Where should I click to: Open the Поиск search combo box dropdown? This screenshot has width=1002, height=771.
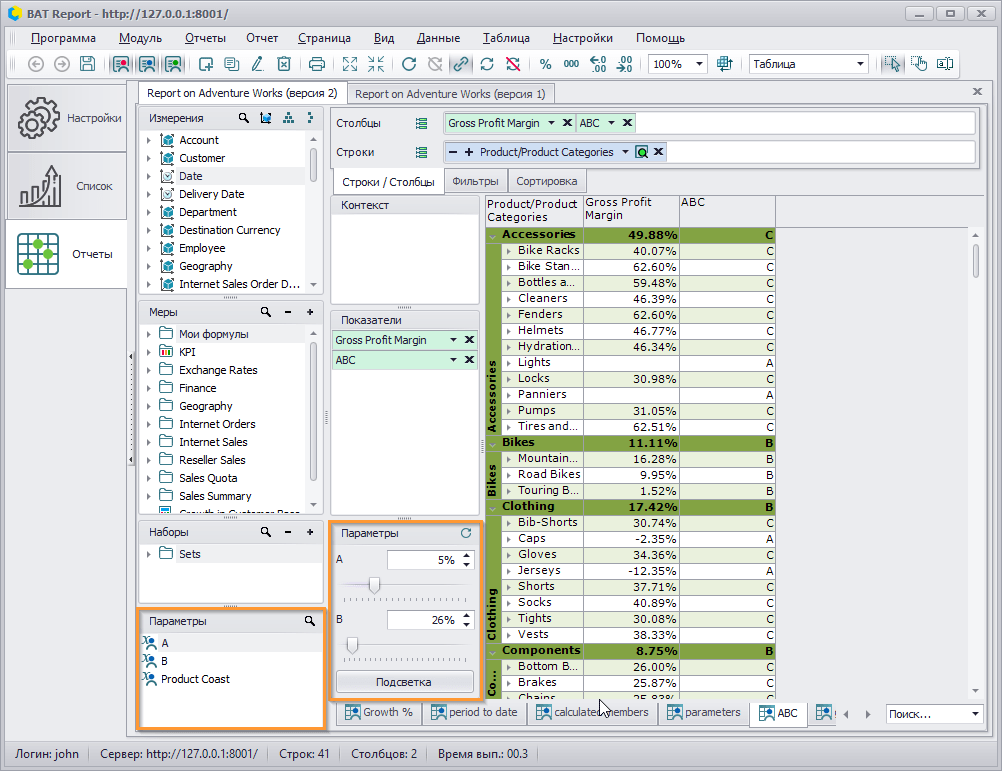point(975,714)
